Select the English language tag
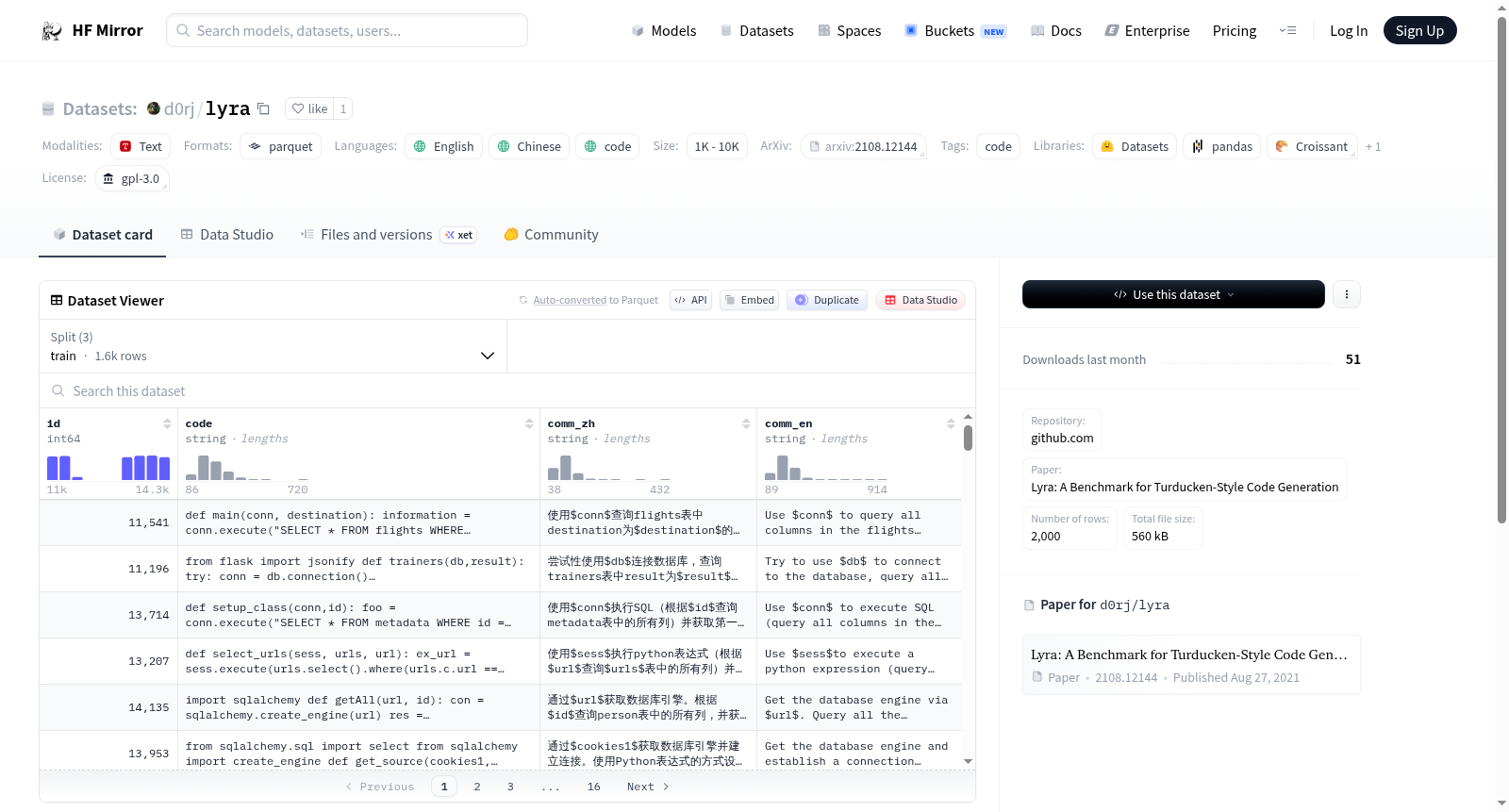The height and width of the screenshot is (812, 1509). tap(444, 146)
